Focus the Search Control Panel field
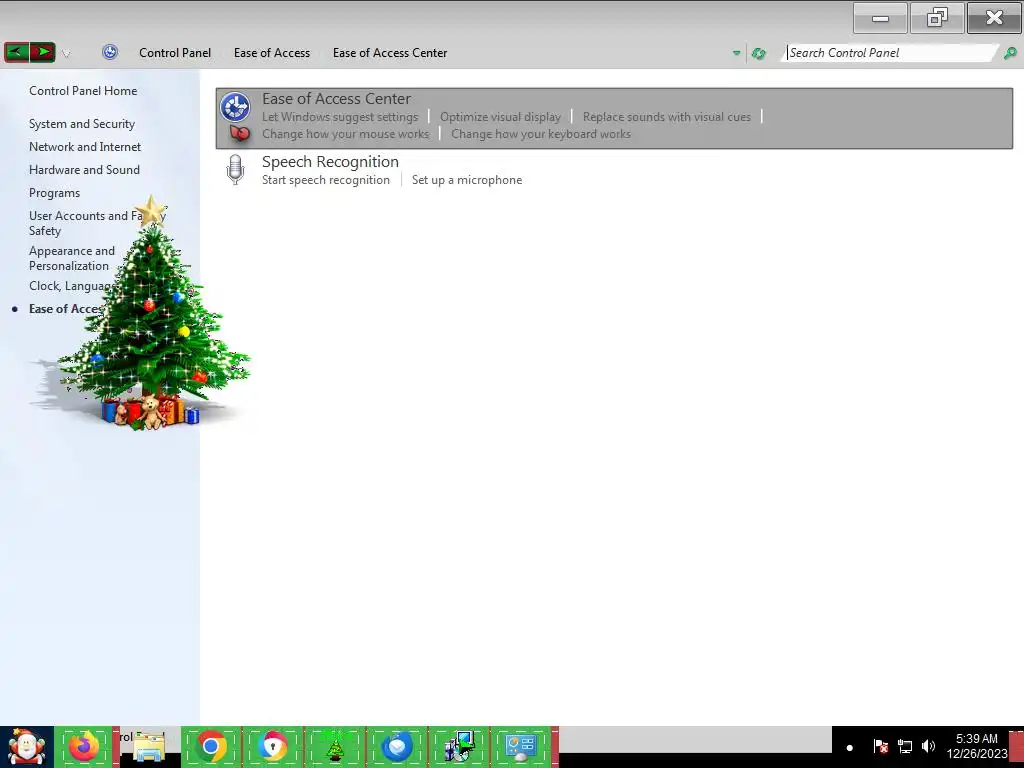The image size is (1024, 768). point(891,53)
